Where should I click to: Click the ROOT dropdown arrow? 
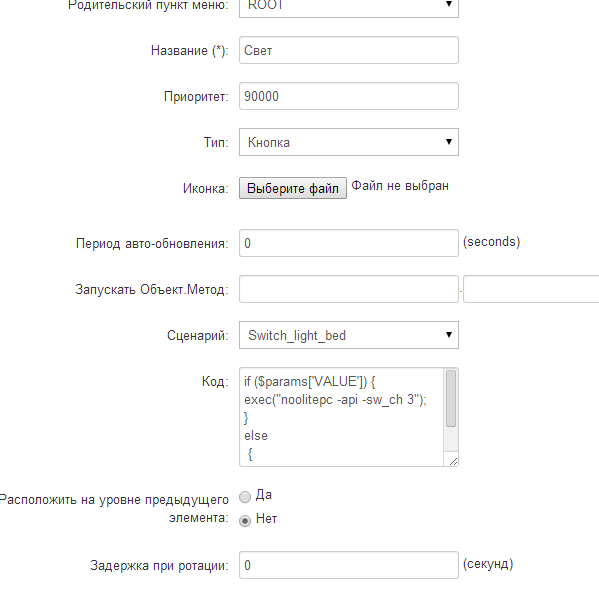pyautogui.click(x=449, y=4)
